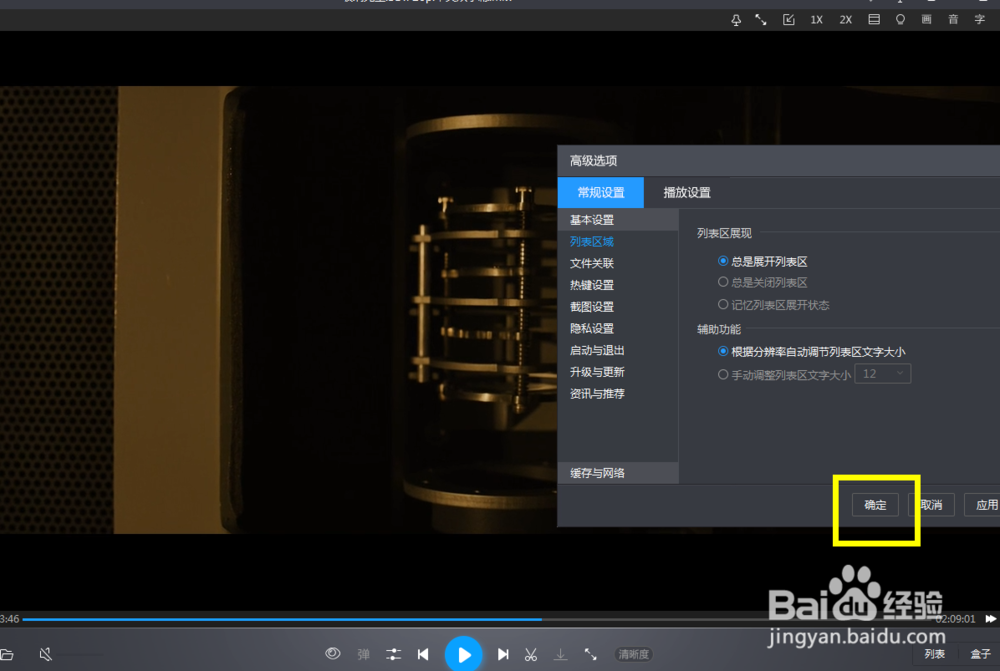Open the adjustment sliders icon
The height and width of the screenshot is (671, 1000).
[393, 654]
